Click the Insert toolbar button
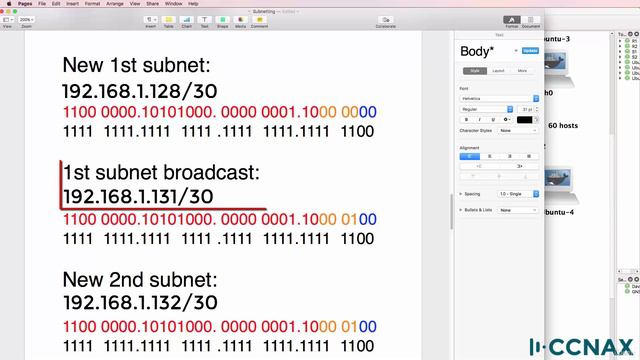 pos(151,20)
